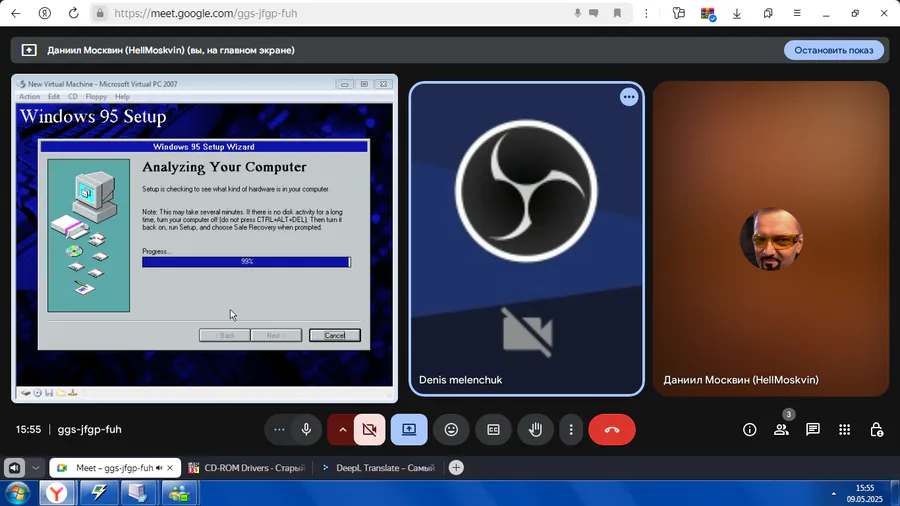Image resolution: width=900 pixels, height=506 pixels.
Task: Open the emoji reactions button
Action: [x=451, y=430]
